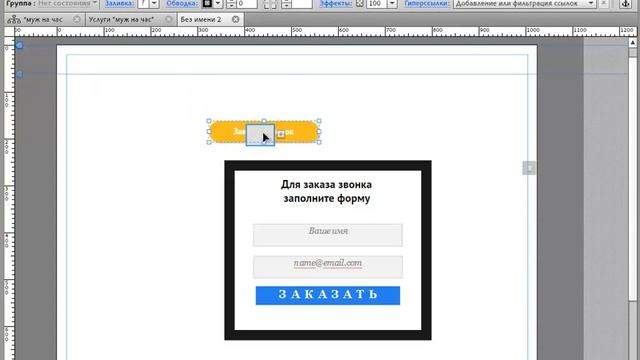
Task: Click the top page guide handle on the ruler
Action: click(19, 45)
